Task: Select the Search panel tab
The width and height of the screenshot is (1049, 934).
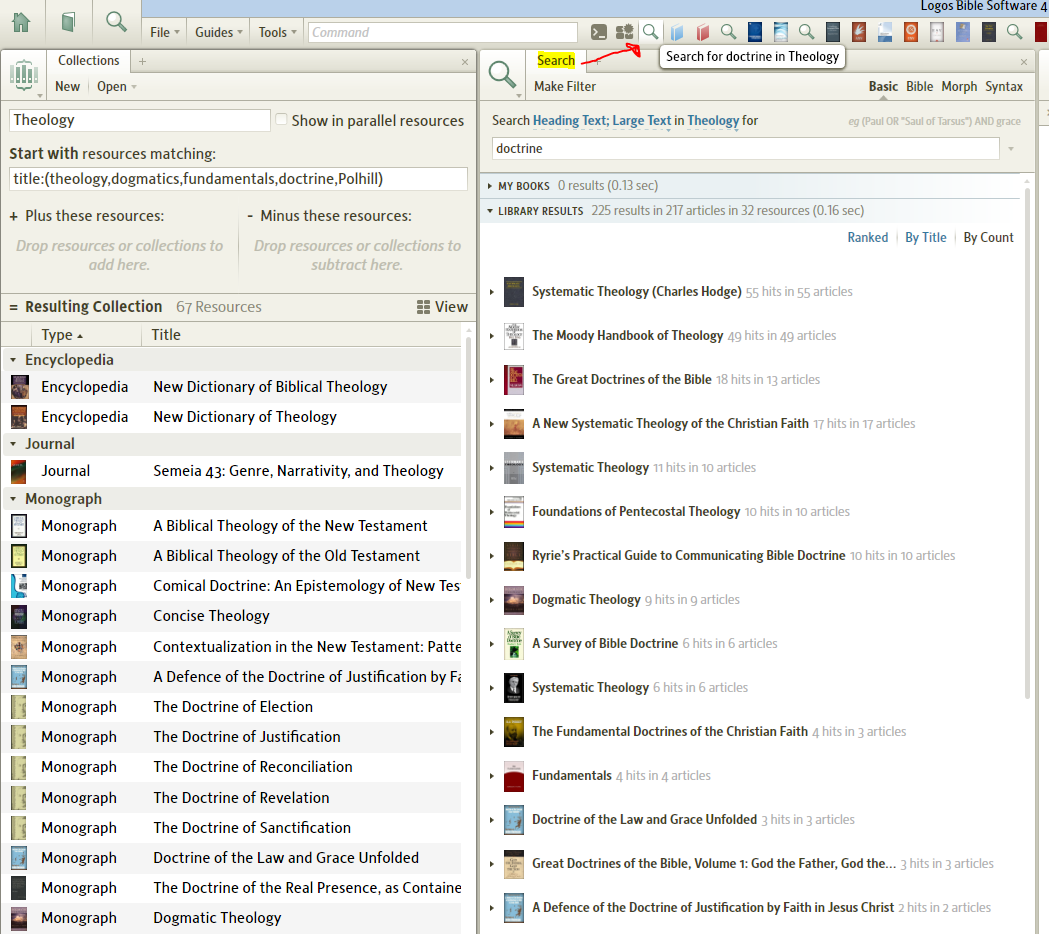Action: 555,60
